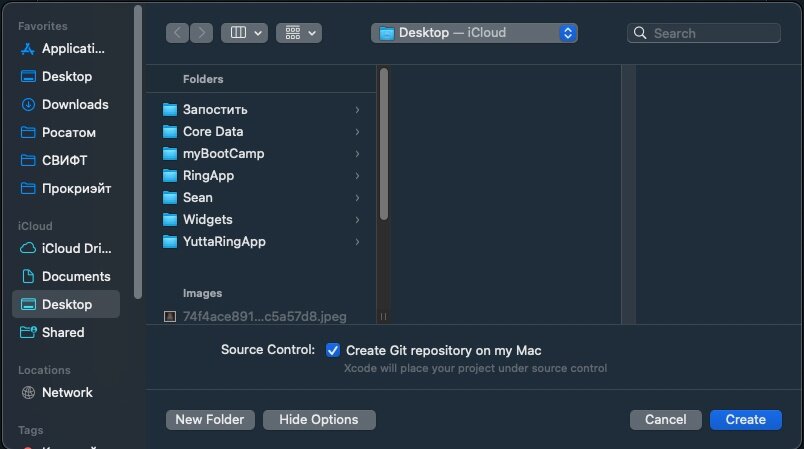Viewport: 804px width, 449px height.
Task: Click the Create button
Action: [x=746, y=420]
